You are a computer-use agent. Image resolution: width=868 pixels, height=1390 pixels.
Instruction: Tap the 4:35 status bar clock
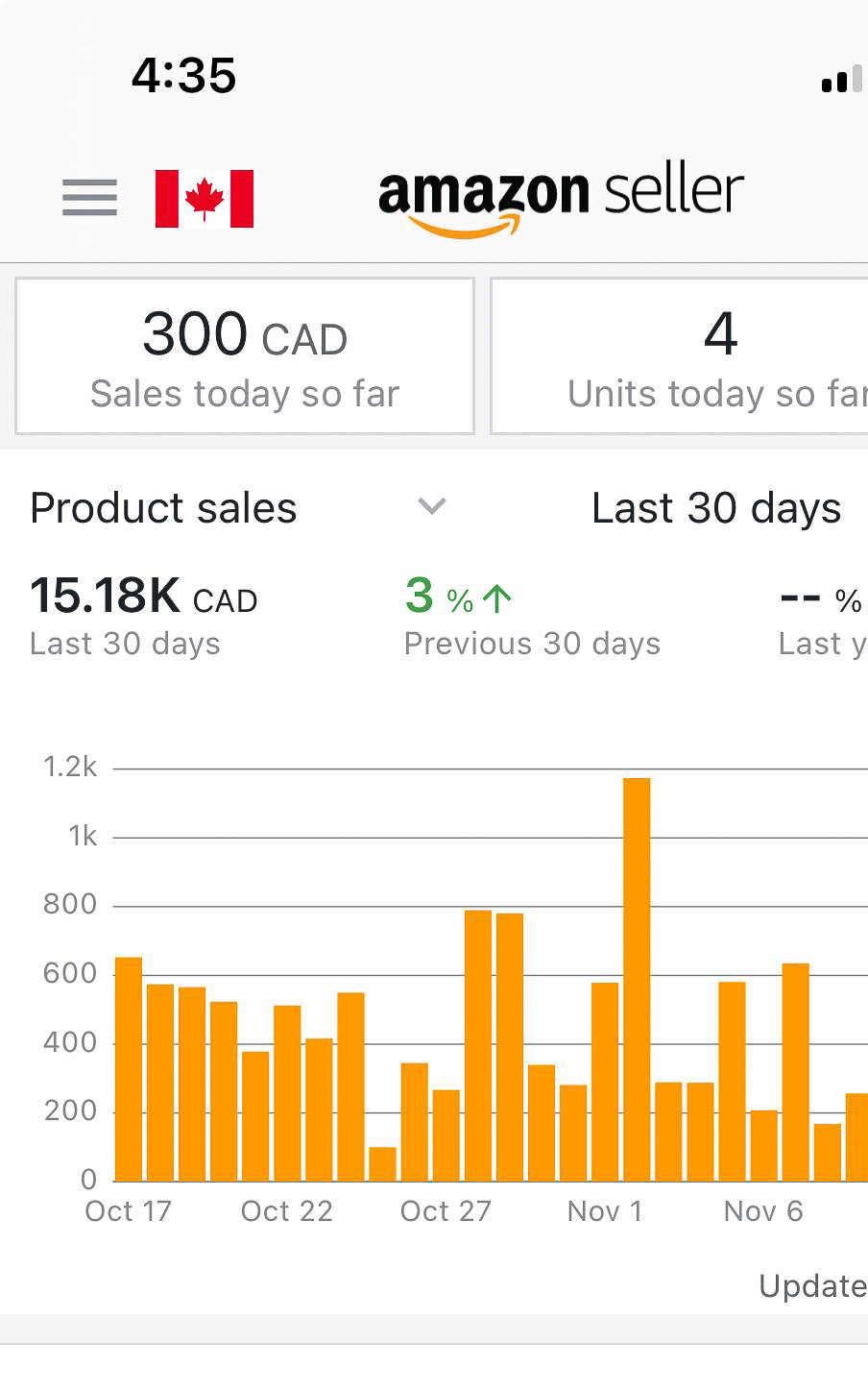(x=183, y=75)
